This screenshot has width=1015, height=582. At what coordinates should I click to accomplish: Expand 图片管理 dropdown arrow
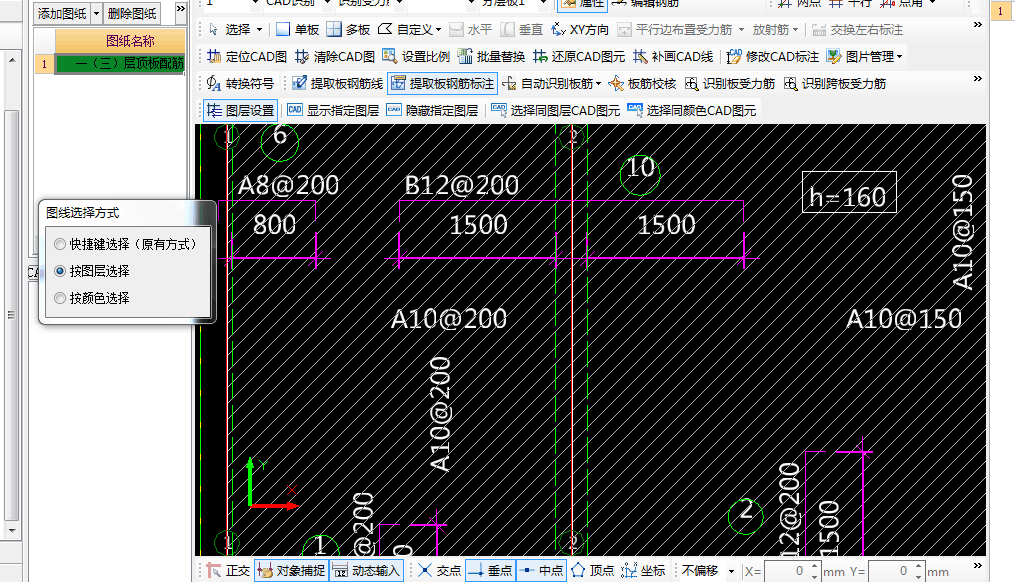click(x=900, y=57)
